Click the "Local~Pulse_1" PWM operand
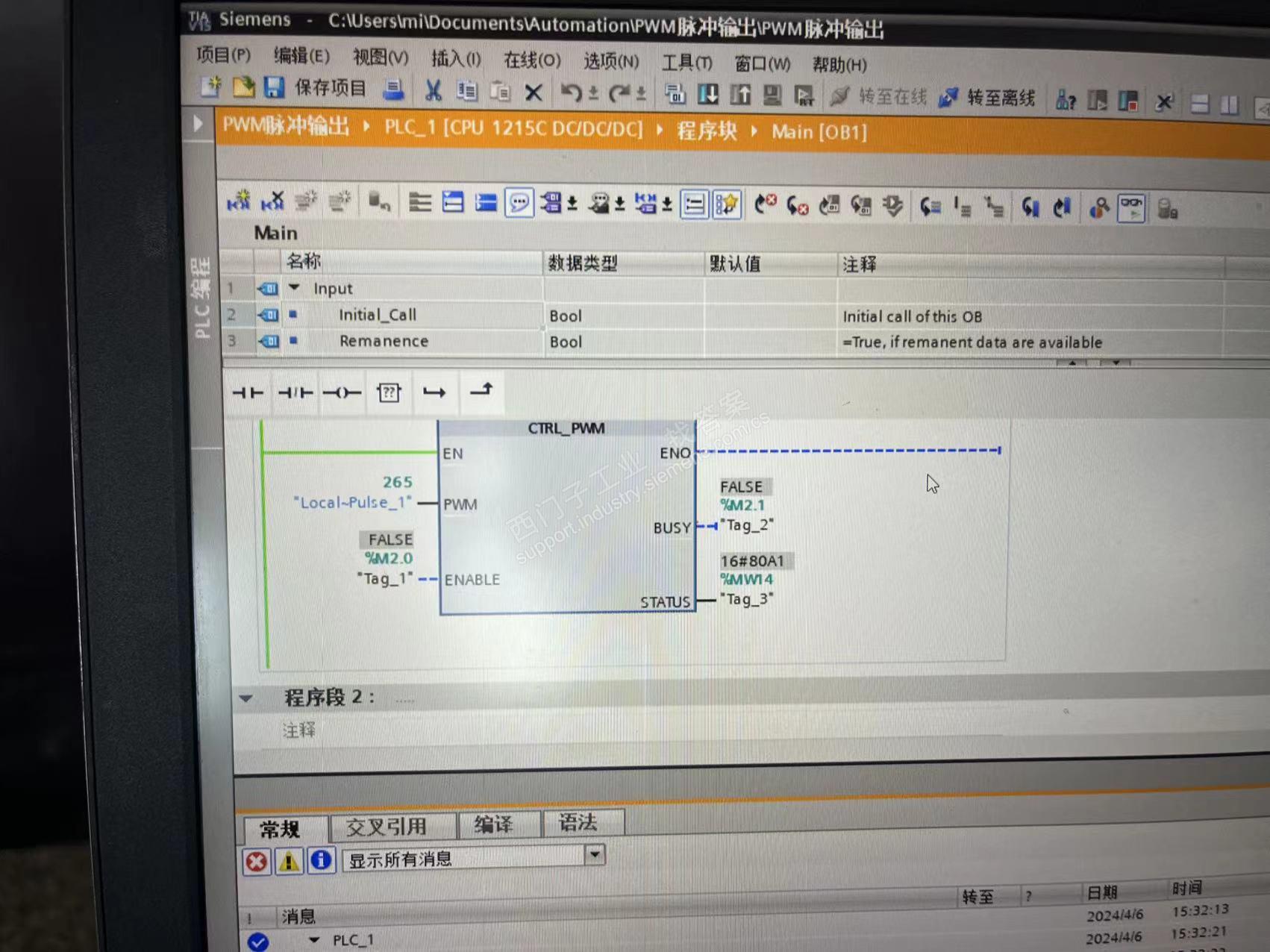 353,503
